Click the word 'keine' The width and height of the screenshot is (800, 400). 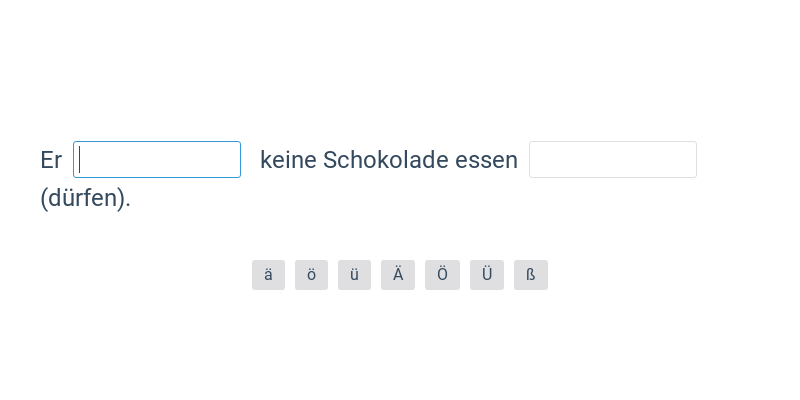288,160
